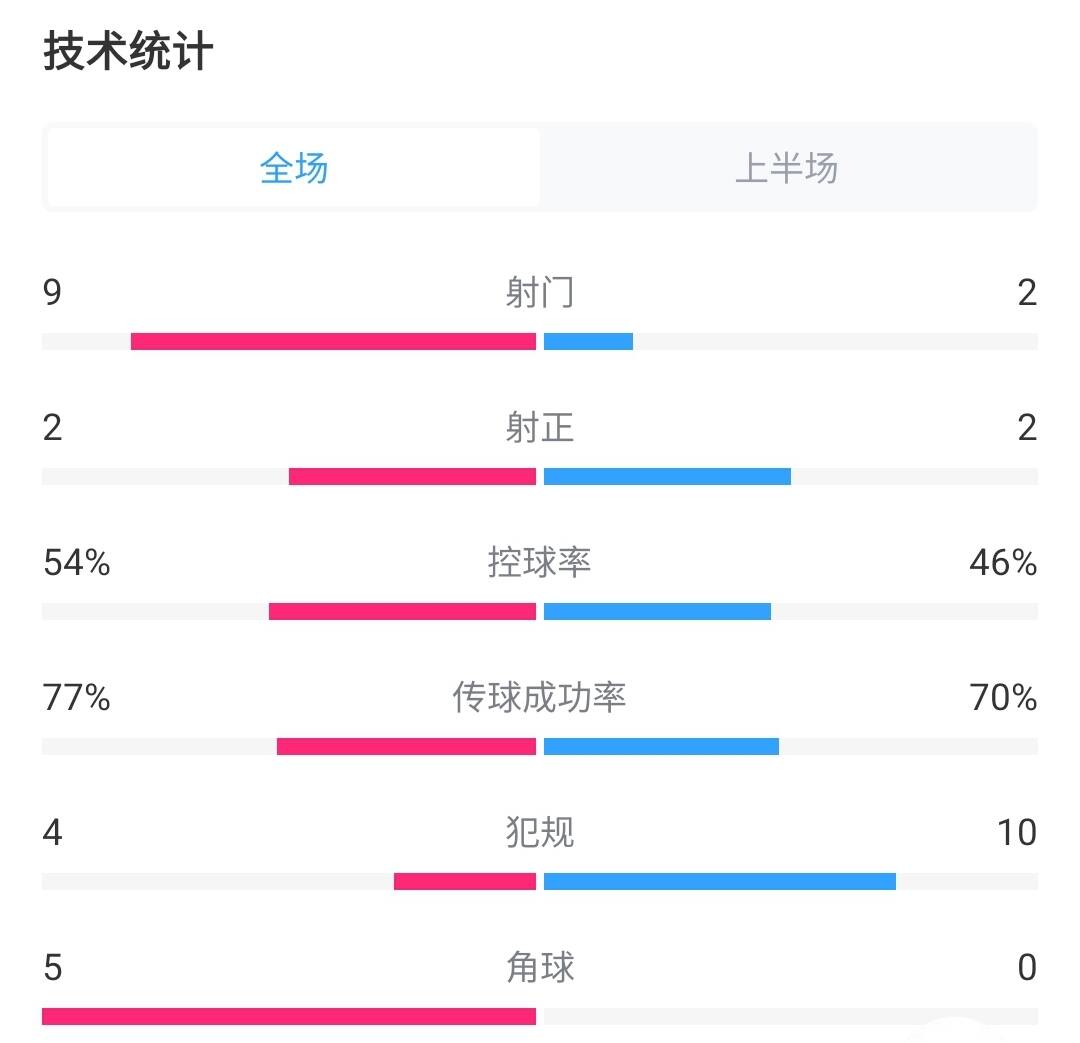
Task: Tap the fouls value 10
Action: click(1016, 832)
